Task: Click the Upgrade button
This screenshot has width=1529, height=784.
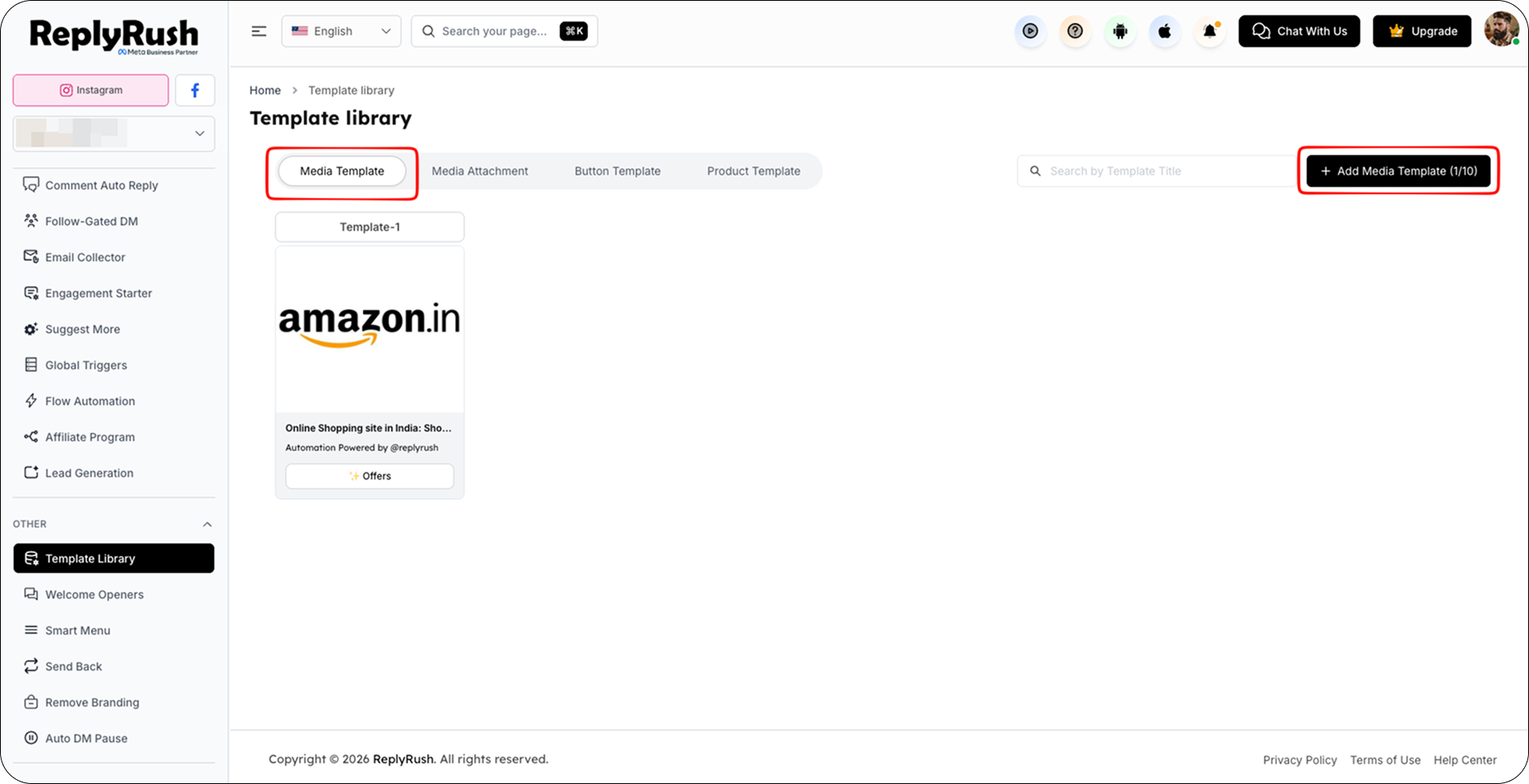Action: (x=1422, y=31)
